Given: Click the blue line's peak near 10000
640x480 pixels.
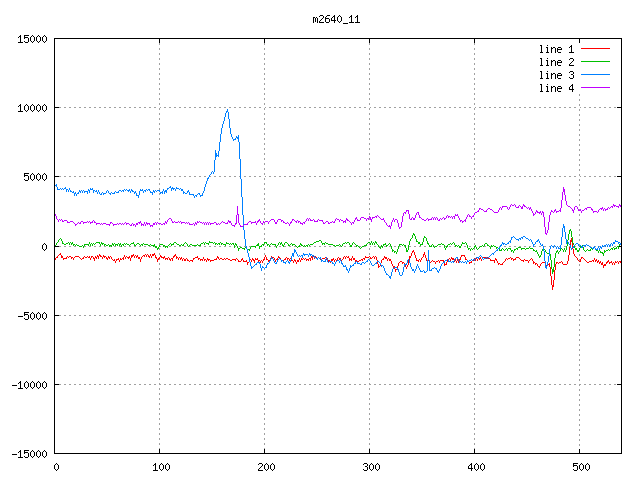Looking at the screenshot, I should point(227,110).
